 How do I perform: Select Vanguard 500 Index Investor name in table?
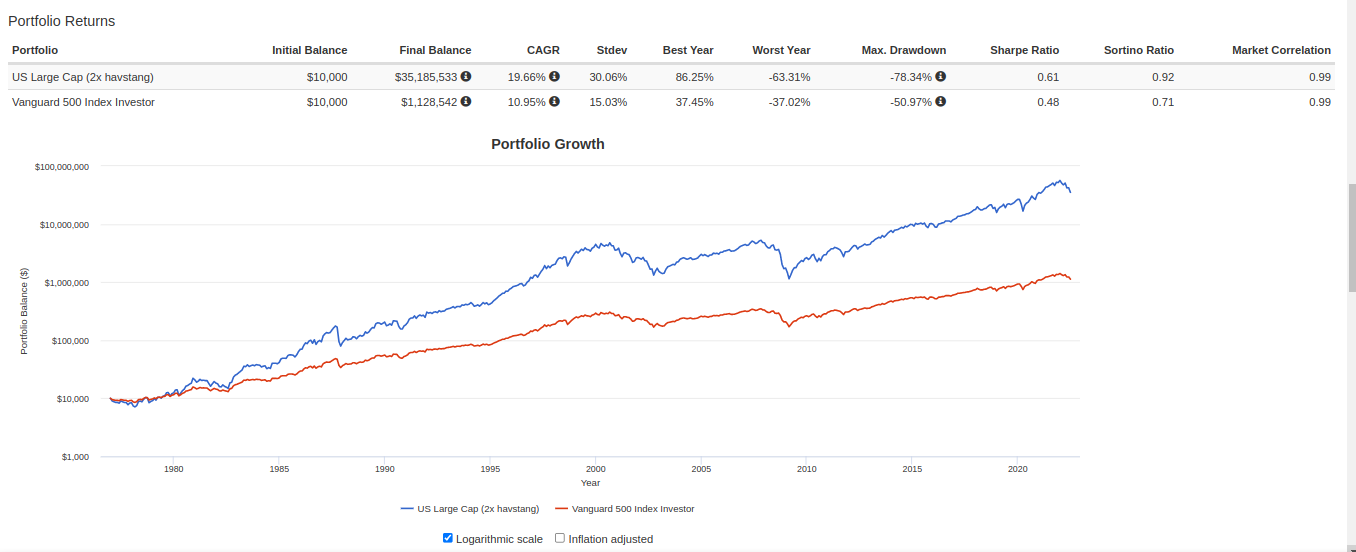83,102
